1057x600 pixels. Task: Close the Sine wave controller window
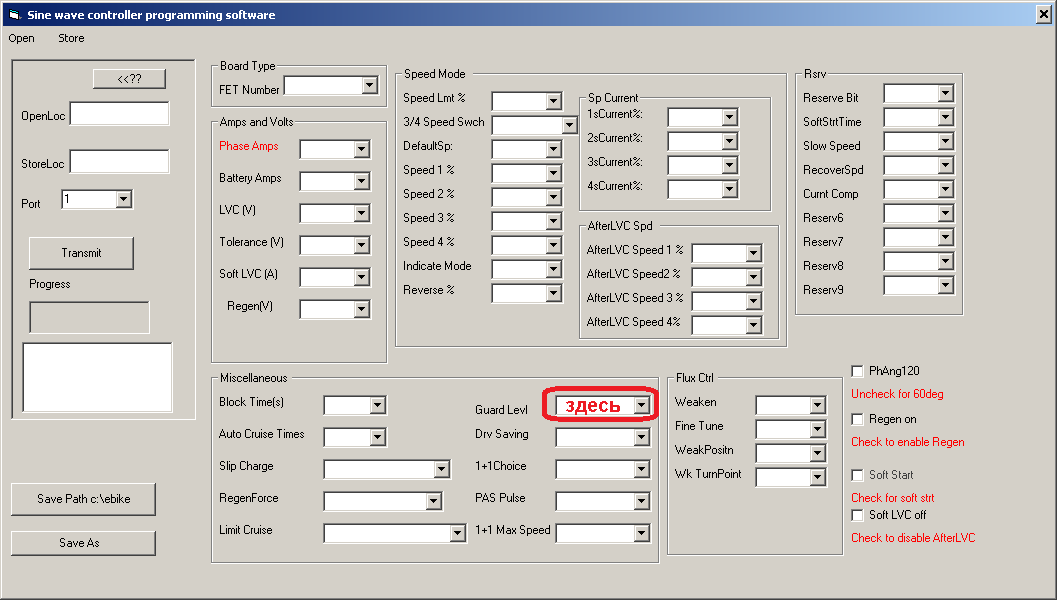tap(1040, 15)
